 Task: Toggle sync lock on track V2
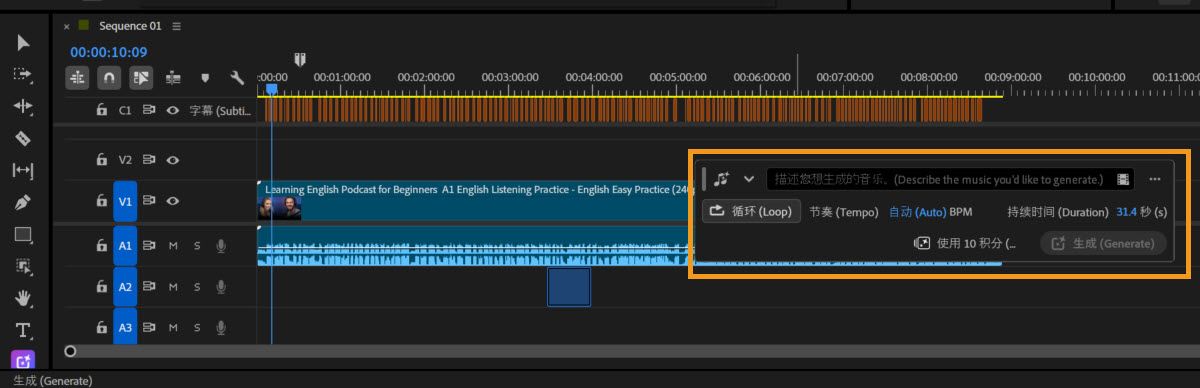(x=149, y=159)
